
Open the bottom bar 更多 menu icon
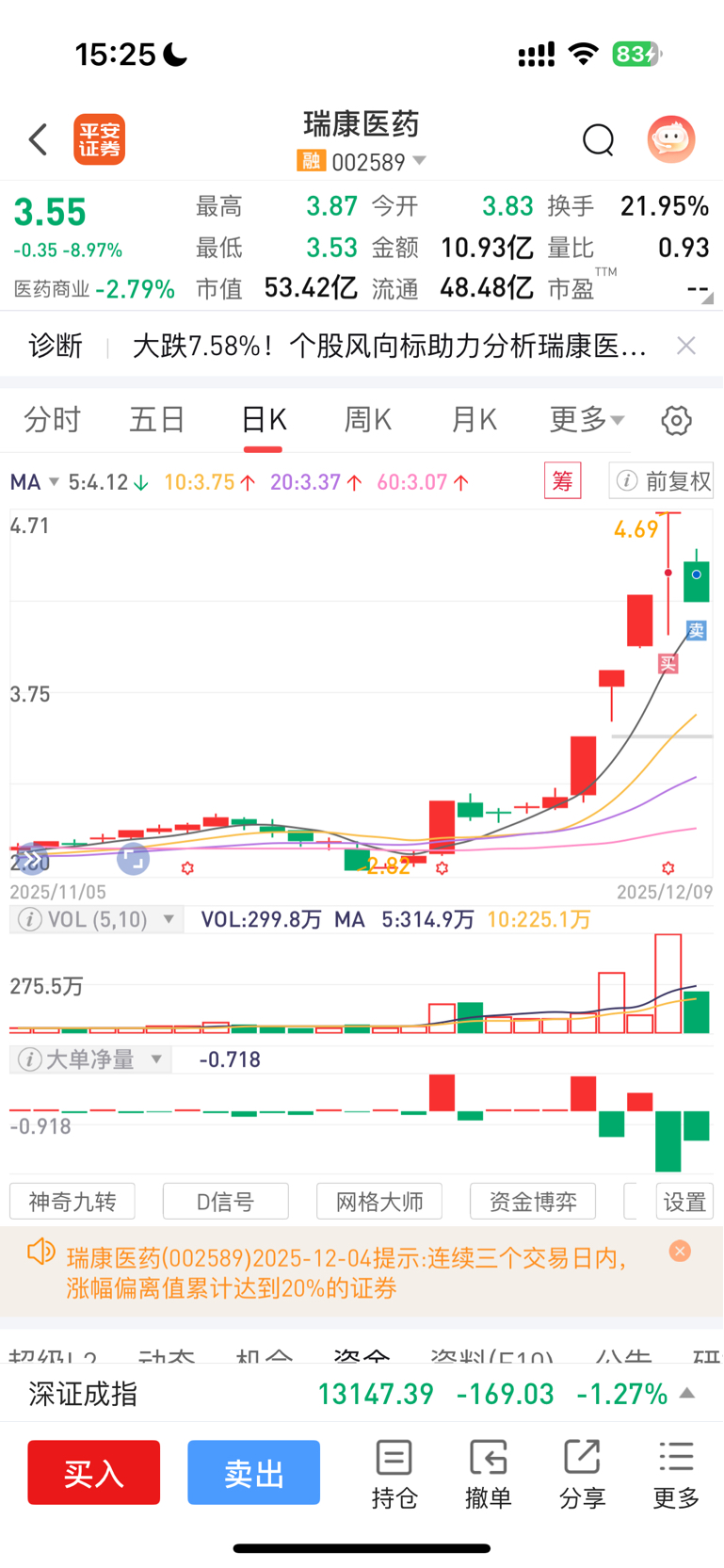676,1475
